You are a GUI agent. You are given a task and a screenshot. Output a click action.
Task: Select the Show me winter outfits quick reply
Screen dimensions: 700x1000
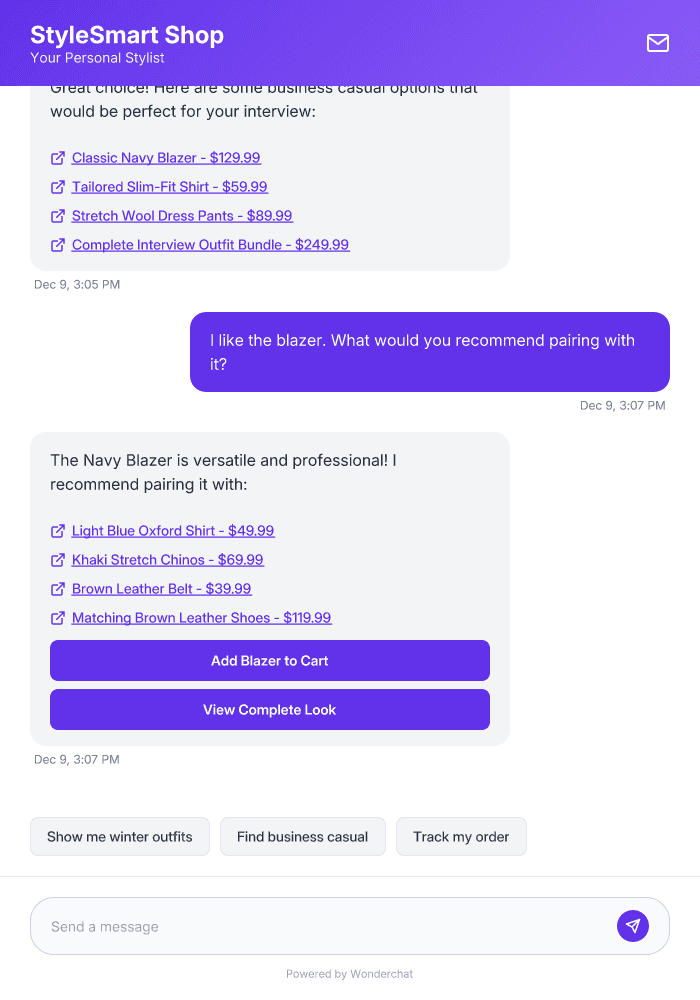click(x=119, y=836)
